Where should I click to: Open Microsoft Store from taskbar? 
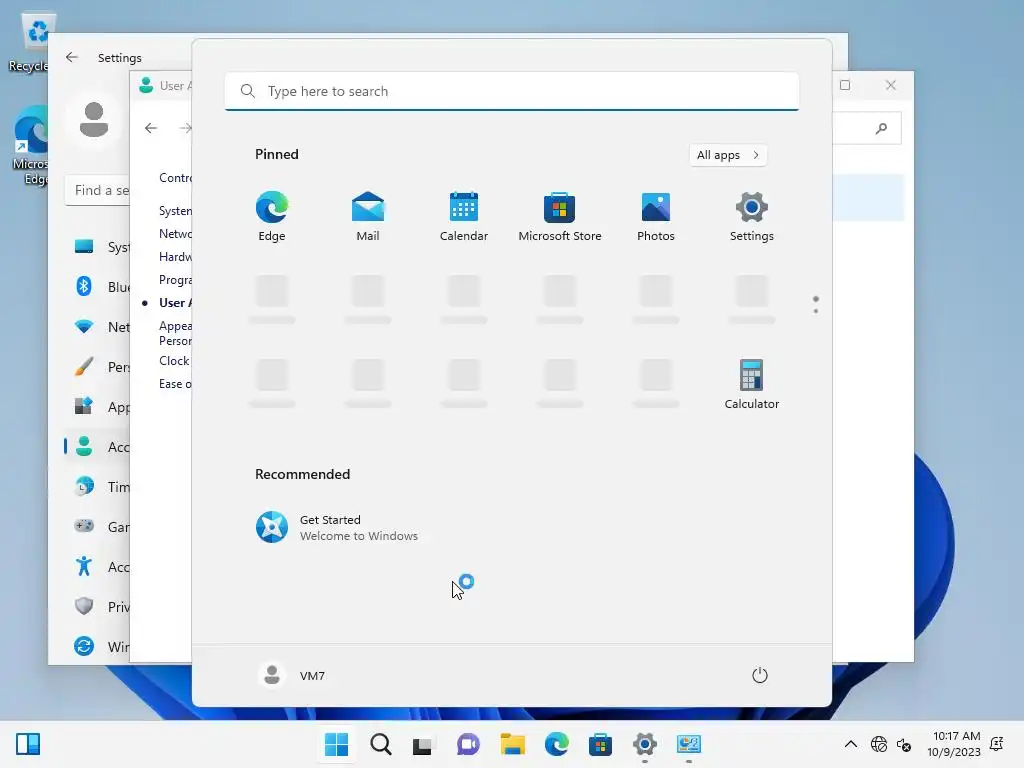point(600,744)
